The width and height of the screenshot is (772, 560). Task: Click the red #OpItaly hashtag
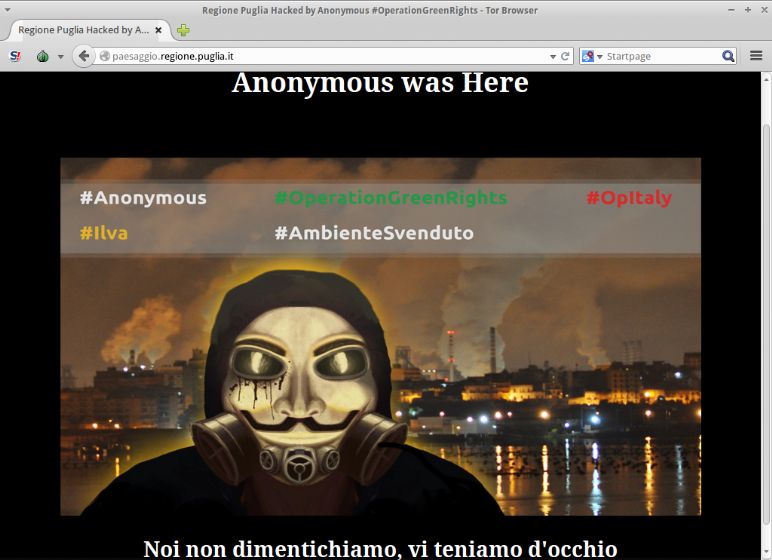tap(629, 198)
